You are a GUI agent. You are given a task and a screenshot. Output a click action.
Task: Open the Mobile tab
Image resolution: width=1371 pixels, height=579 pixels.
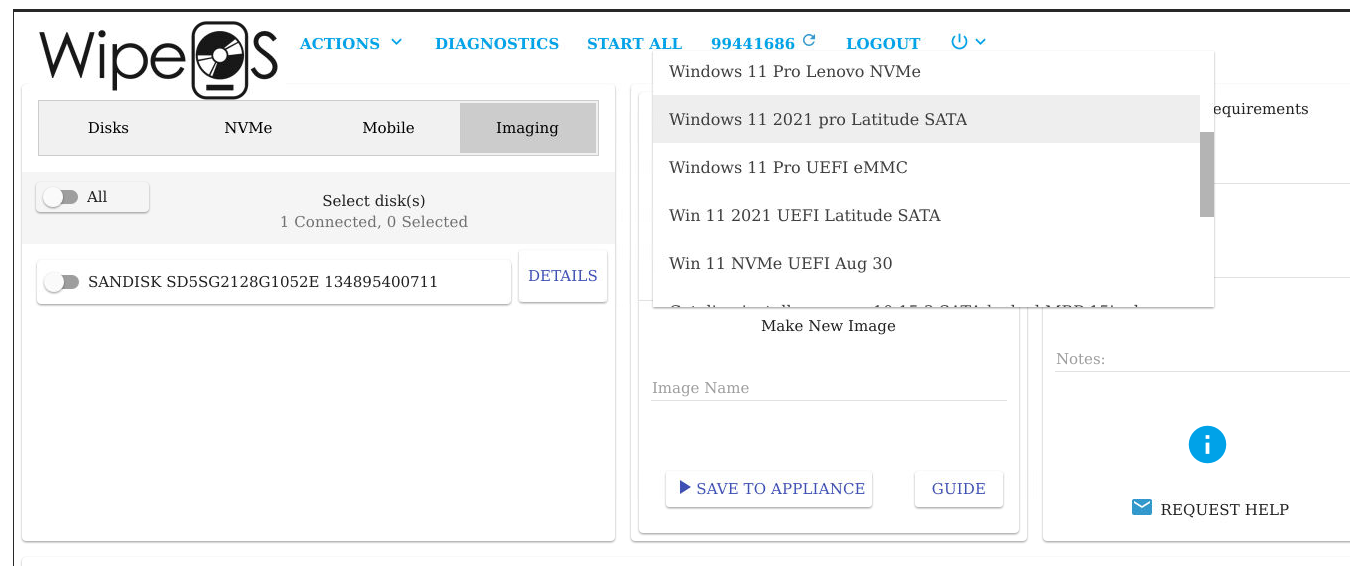tap(388, 128)
